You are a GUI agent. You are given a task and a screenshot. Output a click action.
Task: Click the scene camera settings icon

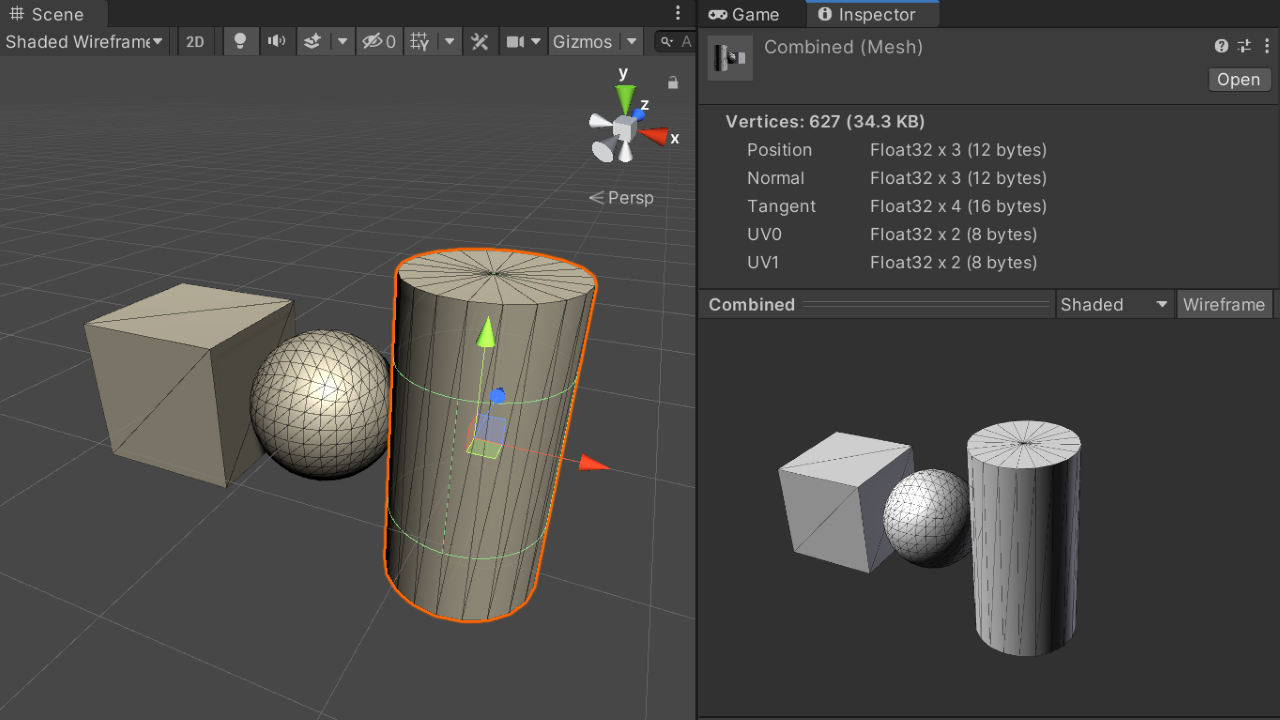515,41
